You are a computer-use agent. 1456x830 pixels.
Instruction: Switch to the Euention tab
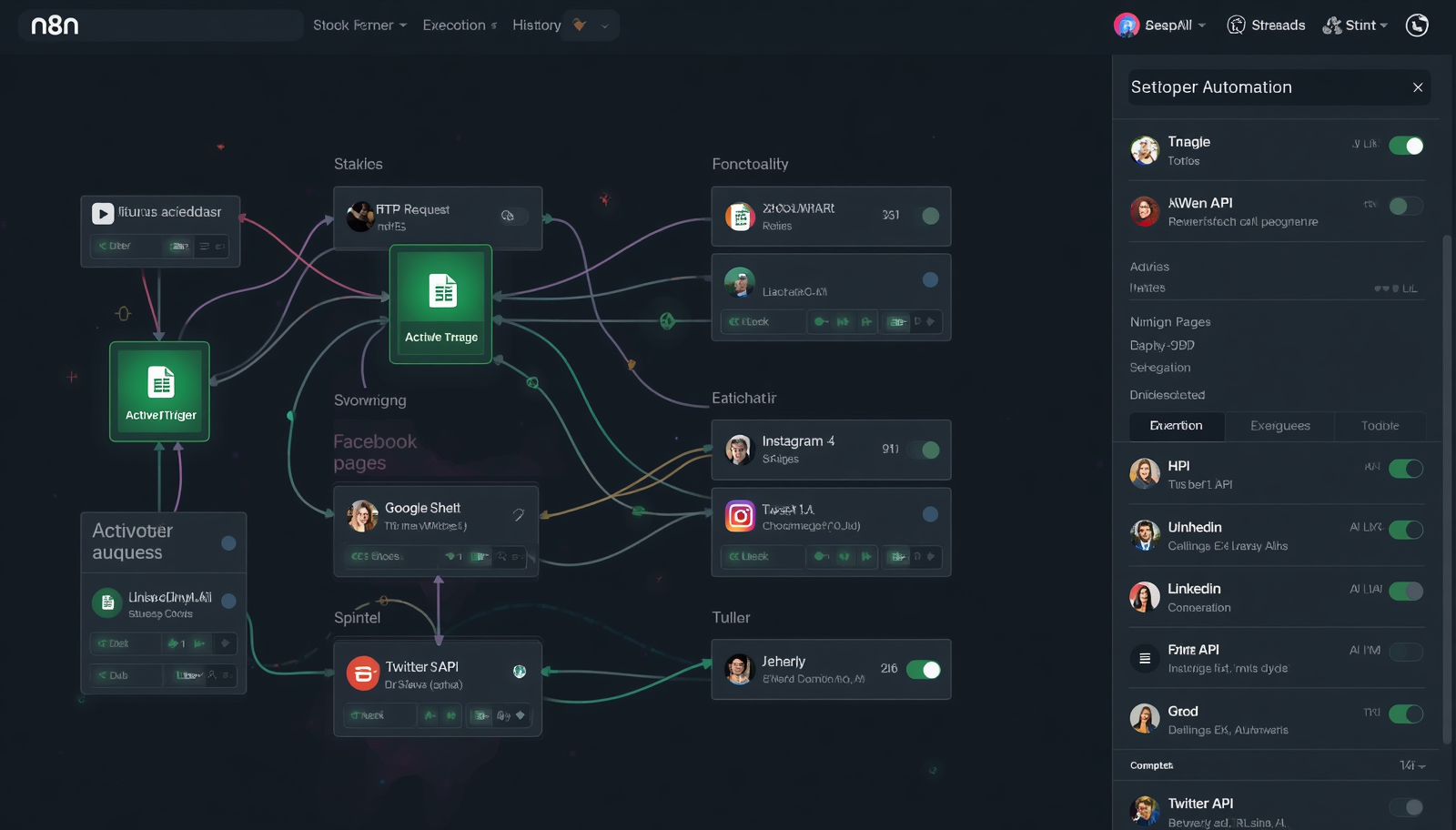[x=1177, y=426]
